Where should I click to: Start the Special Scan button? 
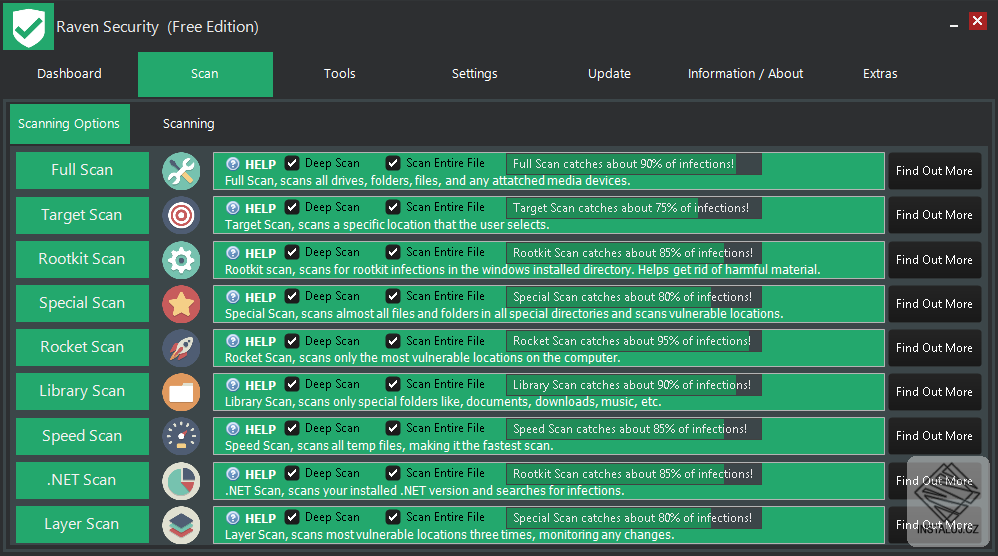[x=82, y=303]
